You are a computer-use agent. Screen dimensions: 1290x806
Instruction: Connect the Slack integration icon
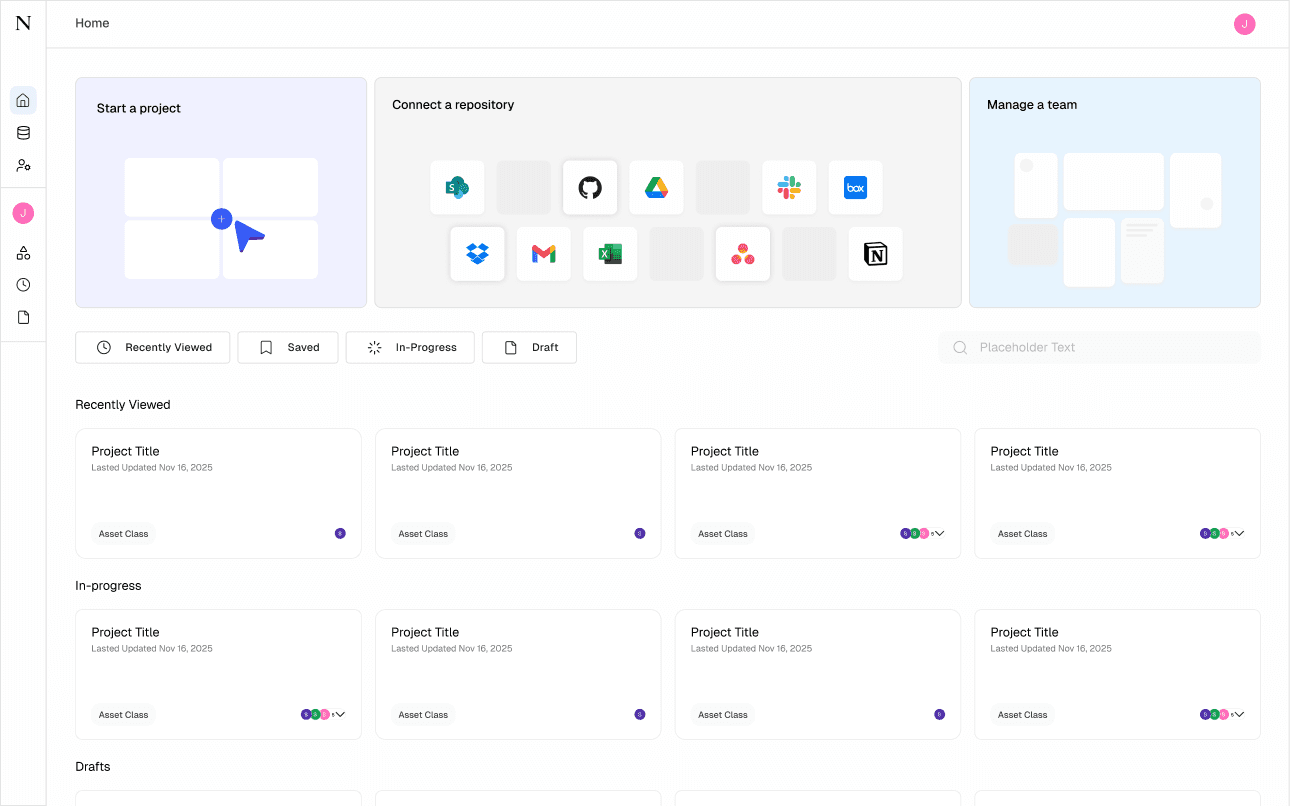point(789,187)
